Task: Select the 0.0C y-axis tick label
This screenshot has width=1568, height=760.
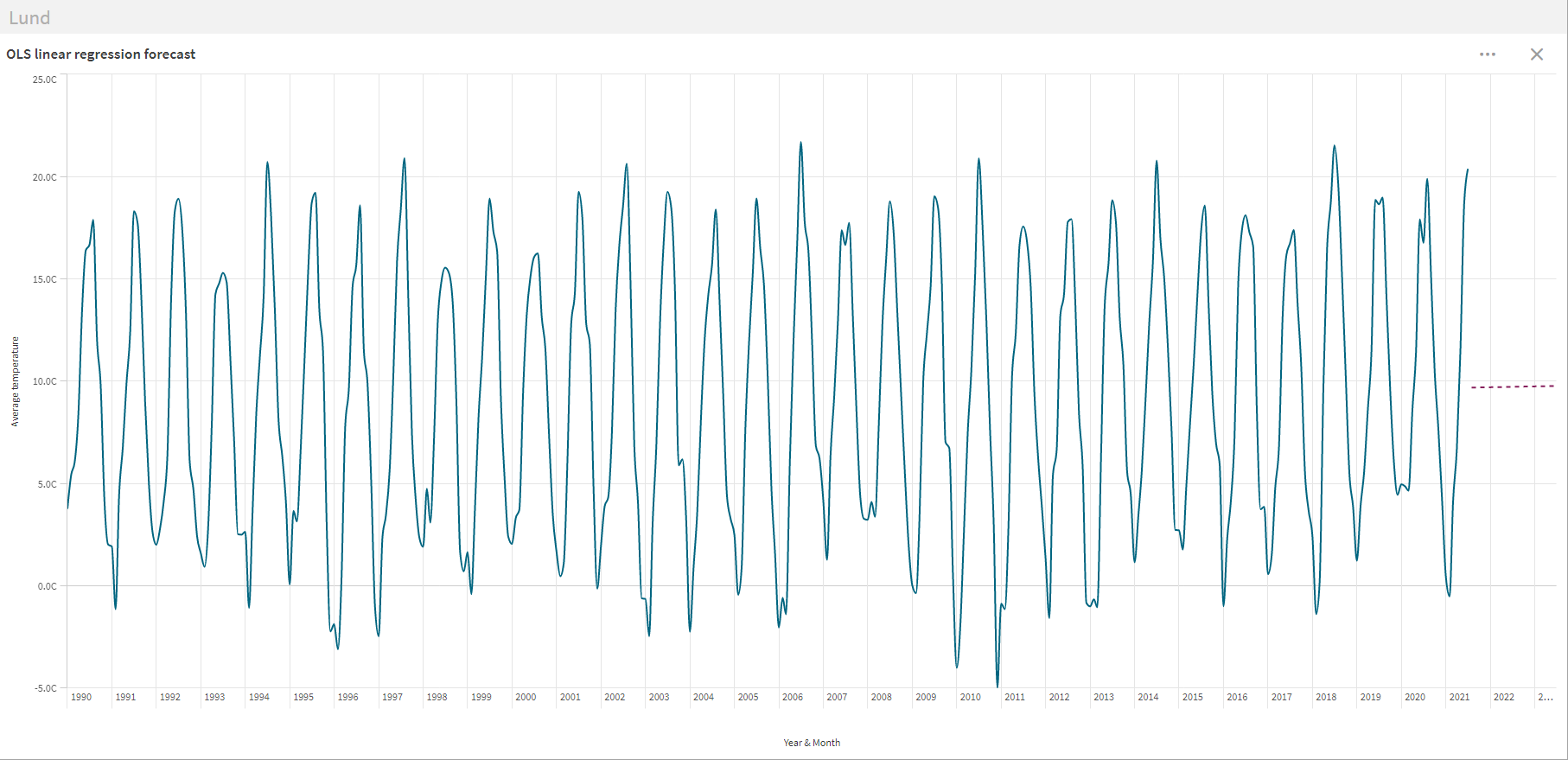Action: point(47,586)
